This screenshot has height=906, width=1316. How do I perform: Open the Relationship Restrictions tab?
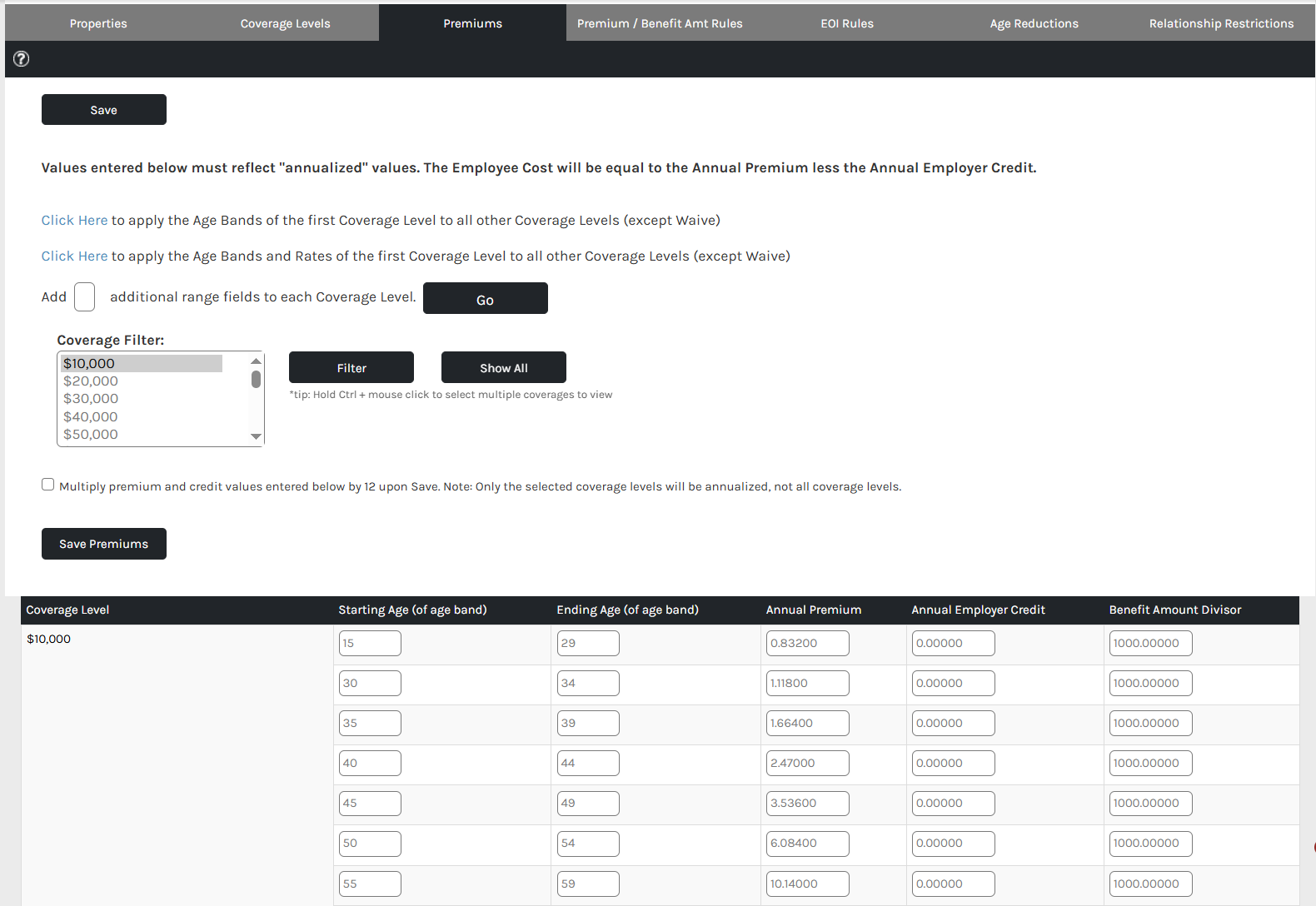[x=1222, y=22]
